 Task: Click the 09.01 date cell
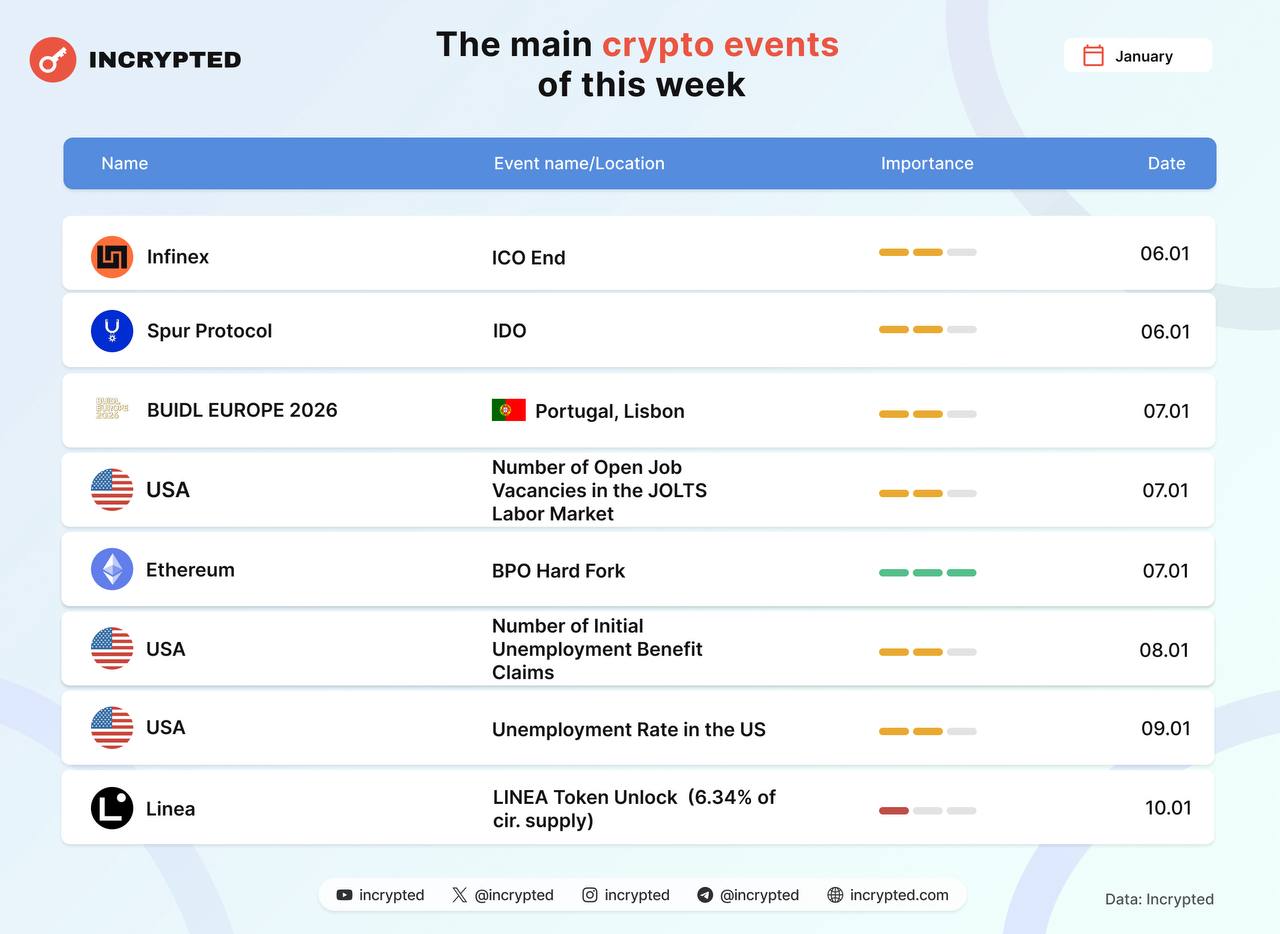pyautogui.click(x=1166, y=728)
